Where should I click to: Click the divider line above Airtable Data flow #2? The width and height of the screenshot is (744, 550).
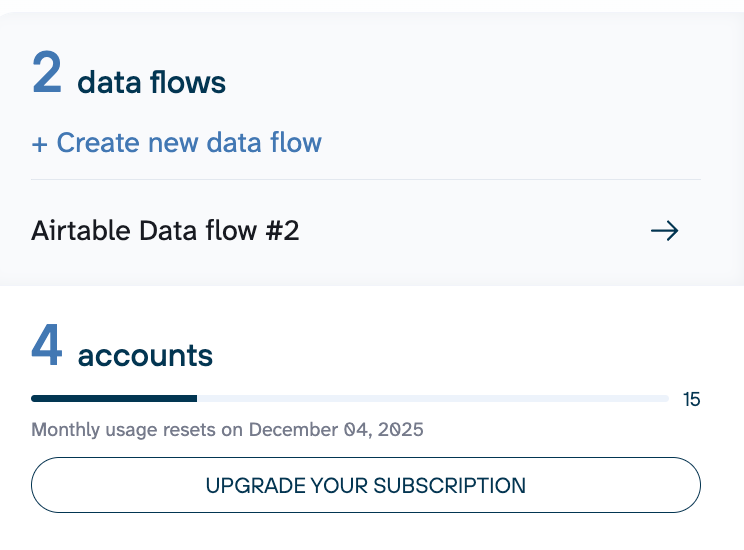point(366,180)
